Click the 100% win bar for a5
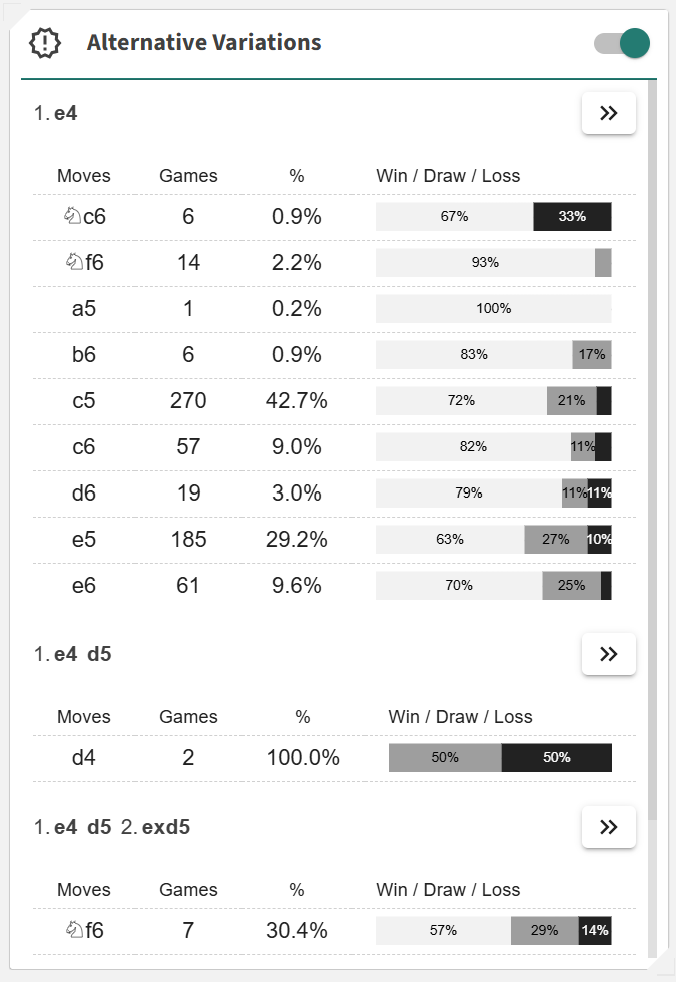676x982 pixels. (493, 309)
